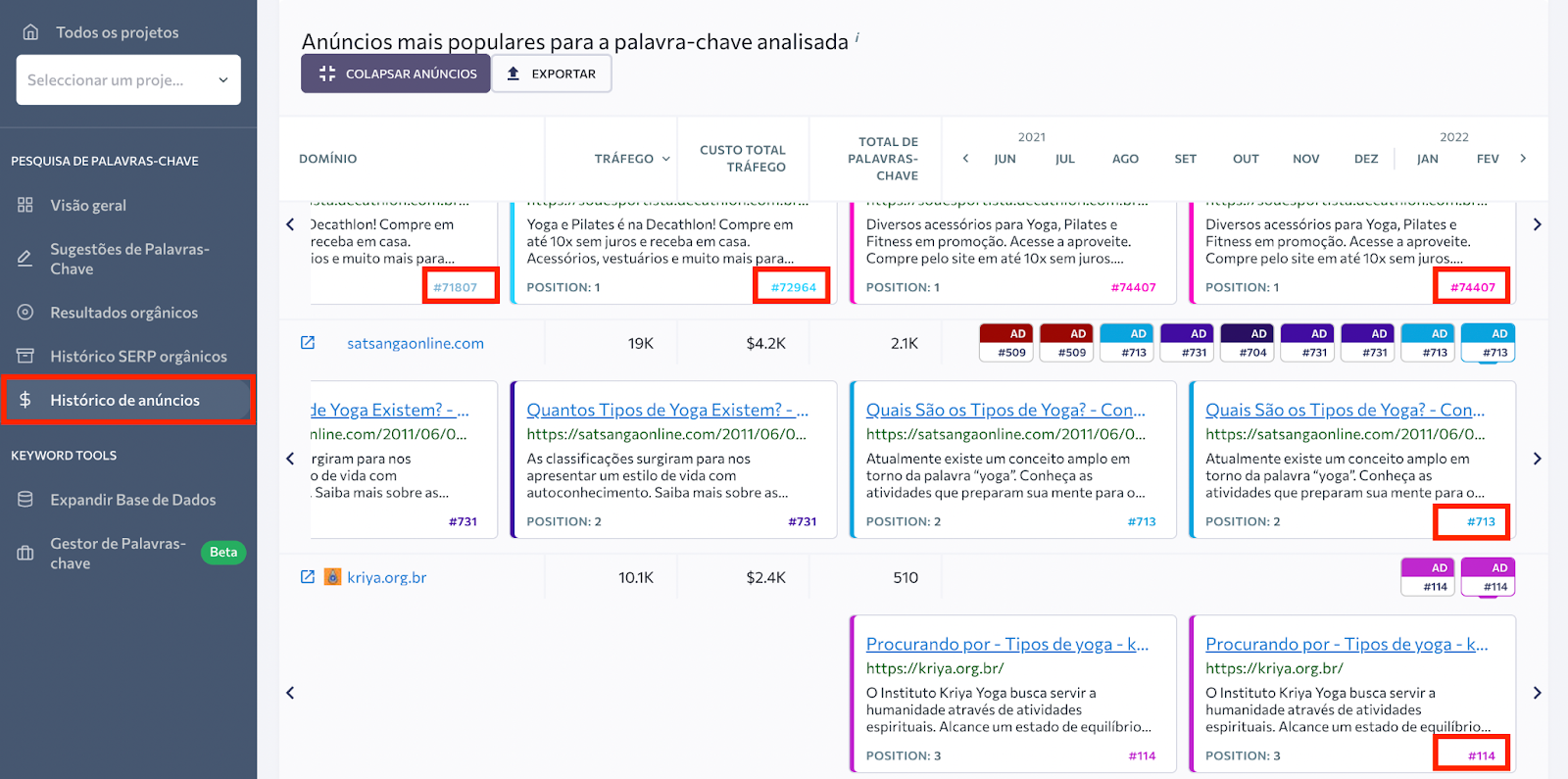Click the JUN month header
1568x779 pixels.
click(x=1004, y=159)
